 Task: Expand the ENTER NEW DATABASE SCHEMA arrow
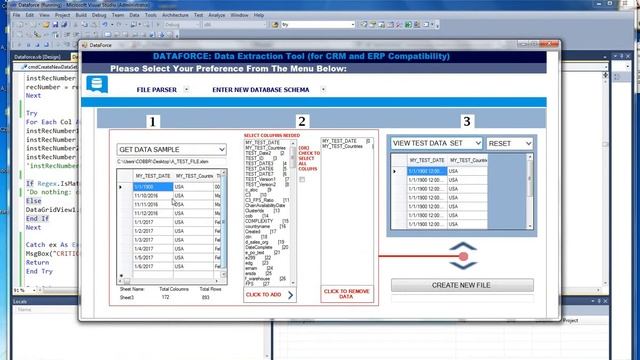pyautogui.click(x=323, y=89)
